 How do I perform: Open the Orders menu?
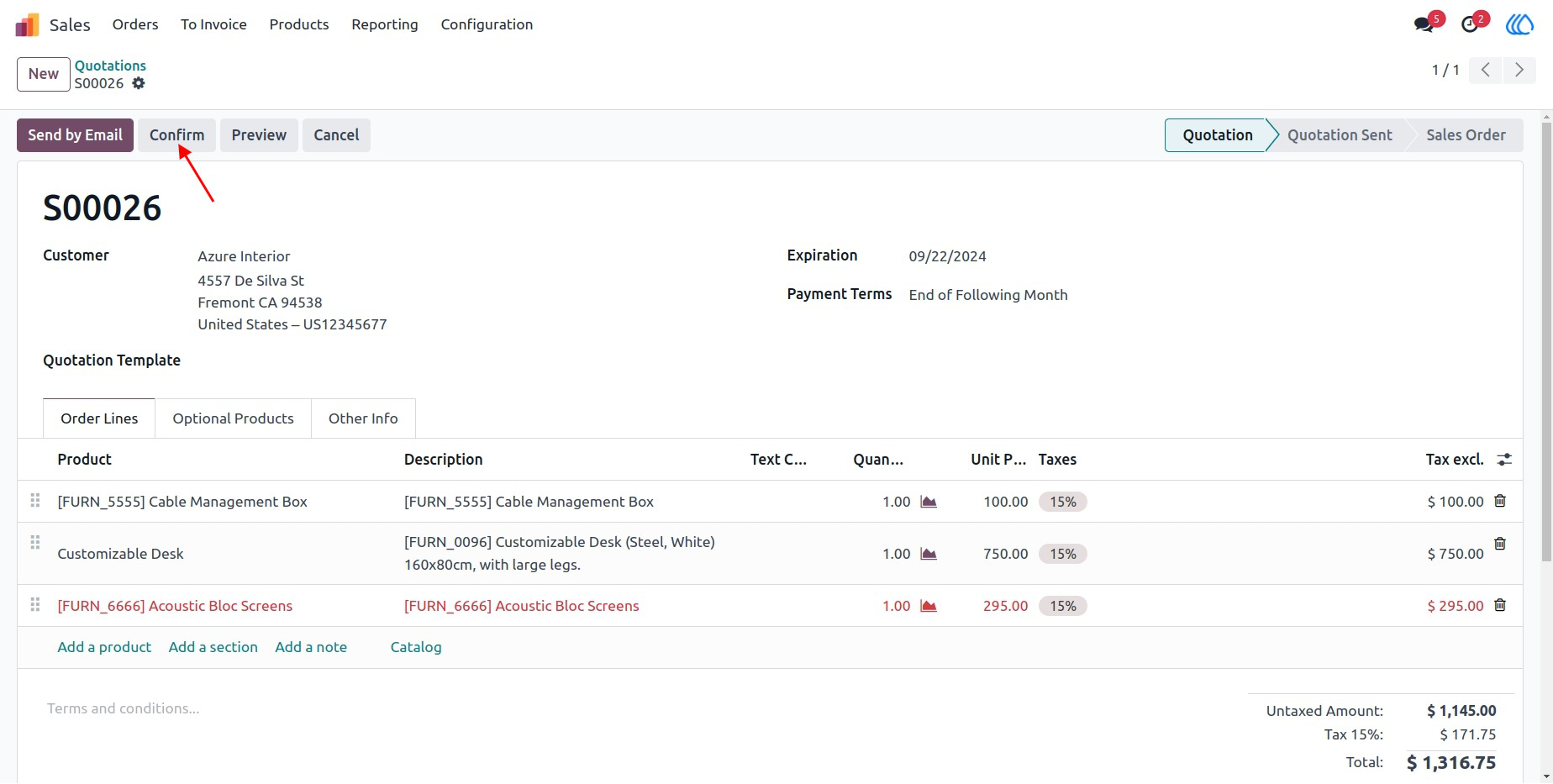pos(135,24)
